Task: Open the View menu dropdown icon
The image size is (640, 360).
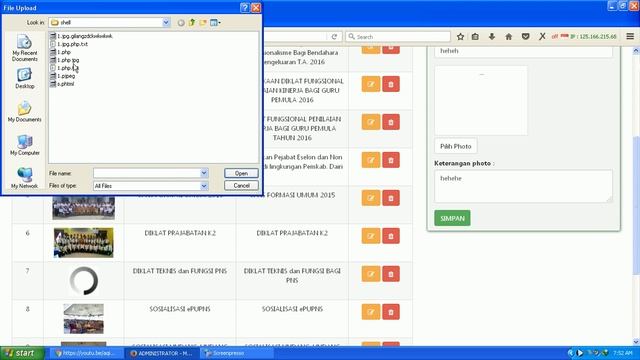Action: pyautogui.click(x=216, y=23)
